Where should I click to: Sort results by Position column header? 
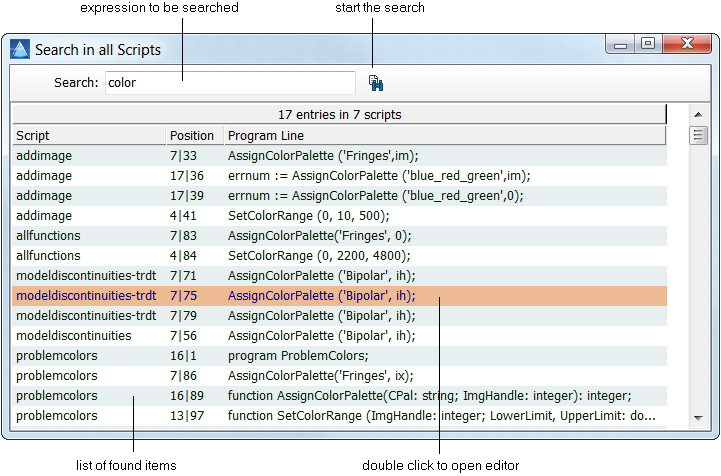195,136
